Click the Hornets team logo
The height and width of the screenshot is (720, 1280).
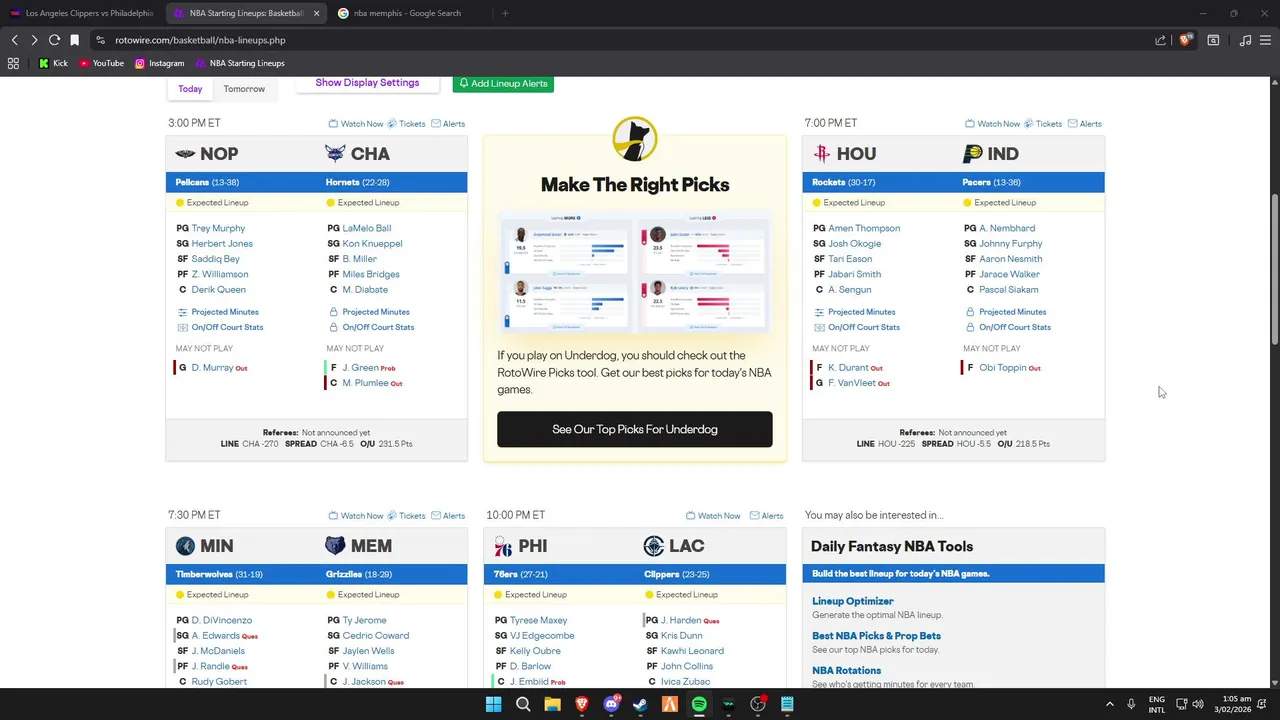[335, 153]
